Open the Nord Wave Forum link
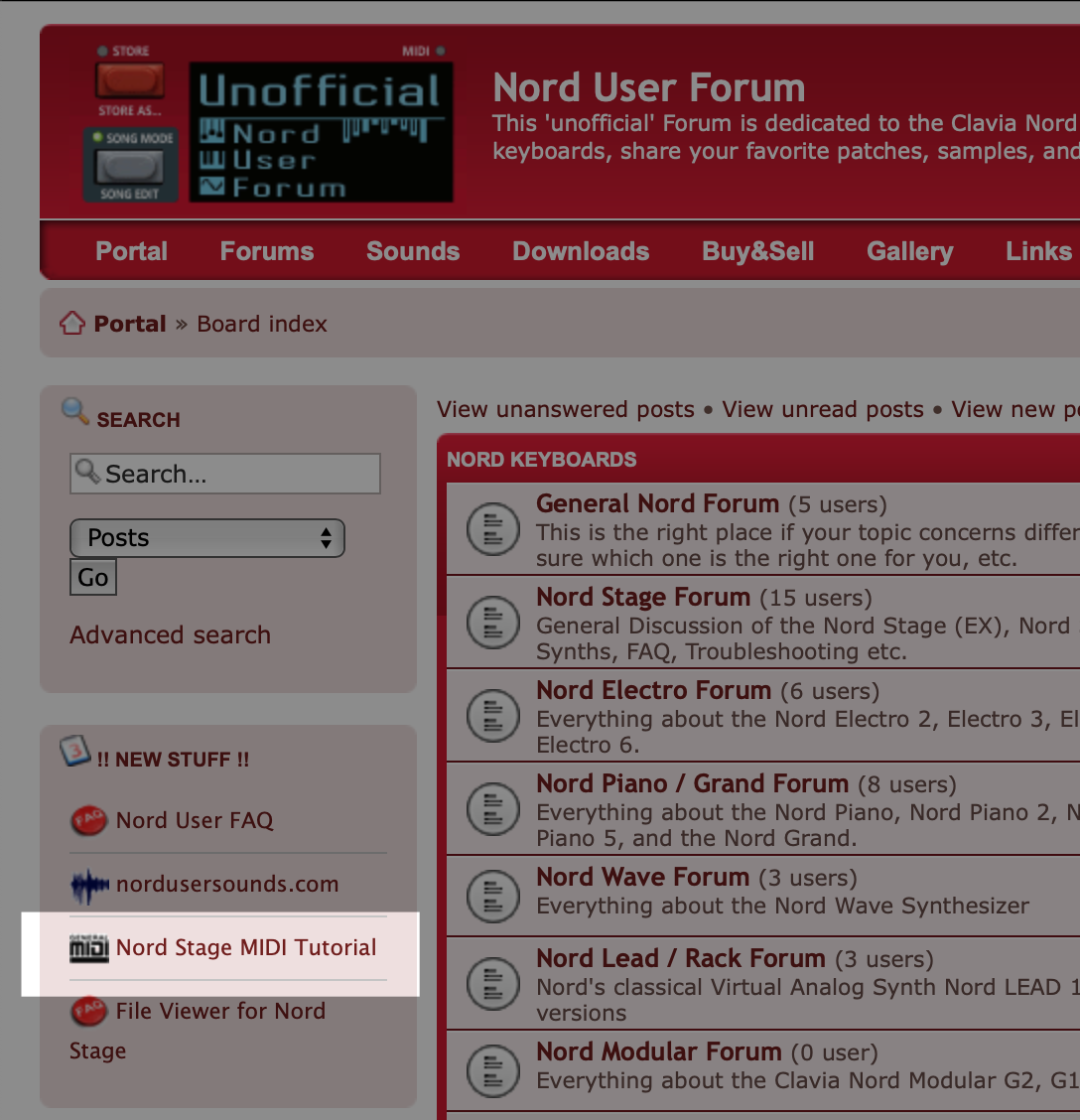This screenshot has height=1120, width=1080. click(x=643, y=877)
